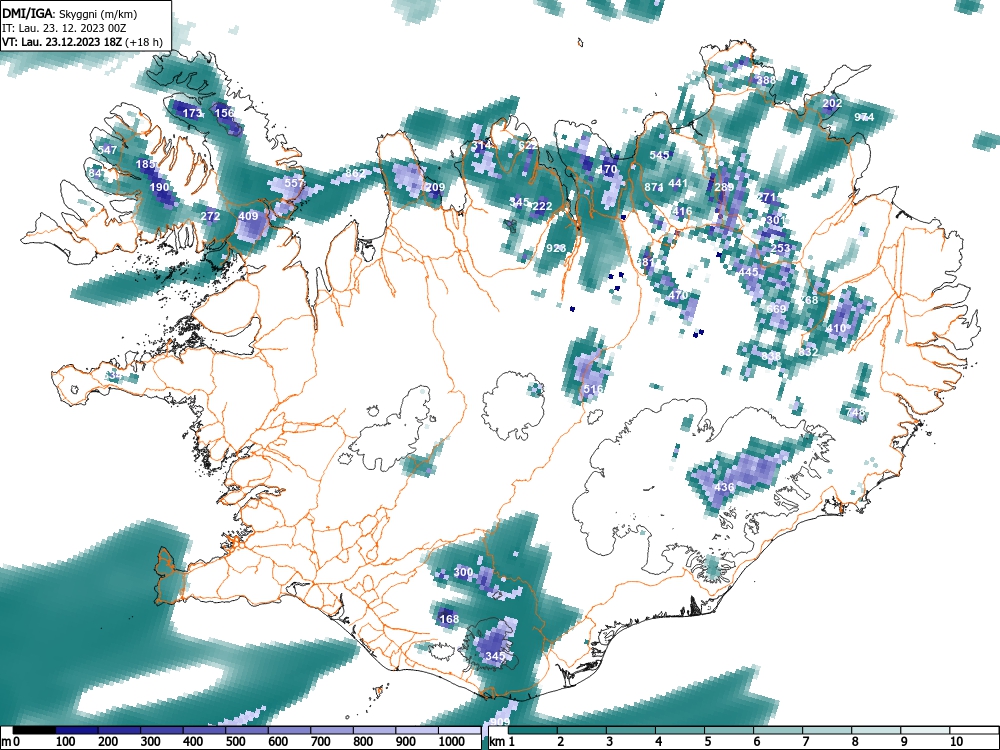Image resolution: width=1000 pixels, height=750 pixels.
Task: Click the visibility value '209' on the map
Action: pos(435,188)
